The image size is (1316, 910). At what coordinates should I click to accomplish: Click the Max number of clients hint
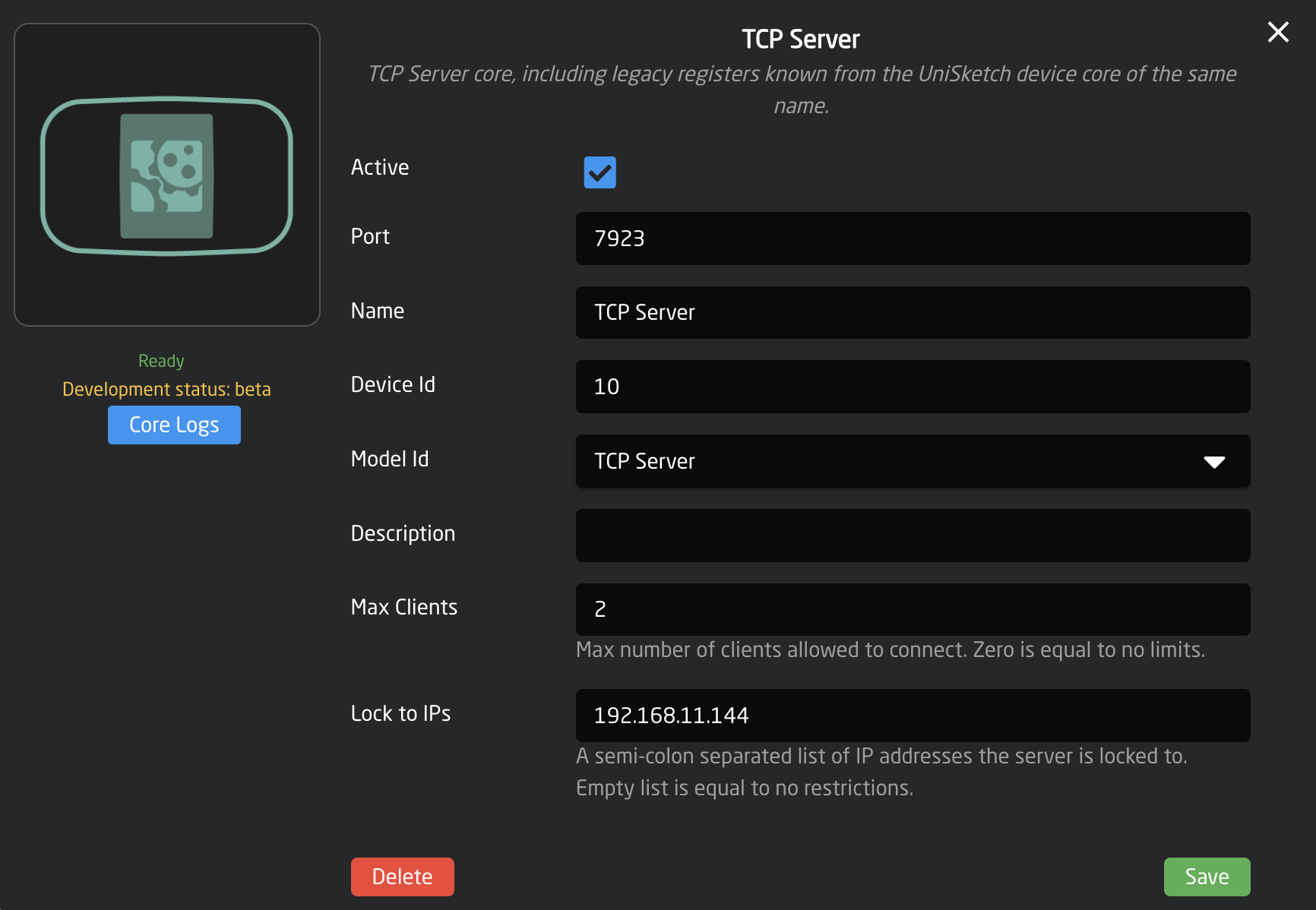tap(891, 649)
